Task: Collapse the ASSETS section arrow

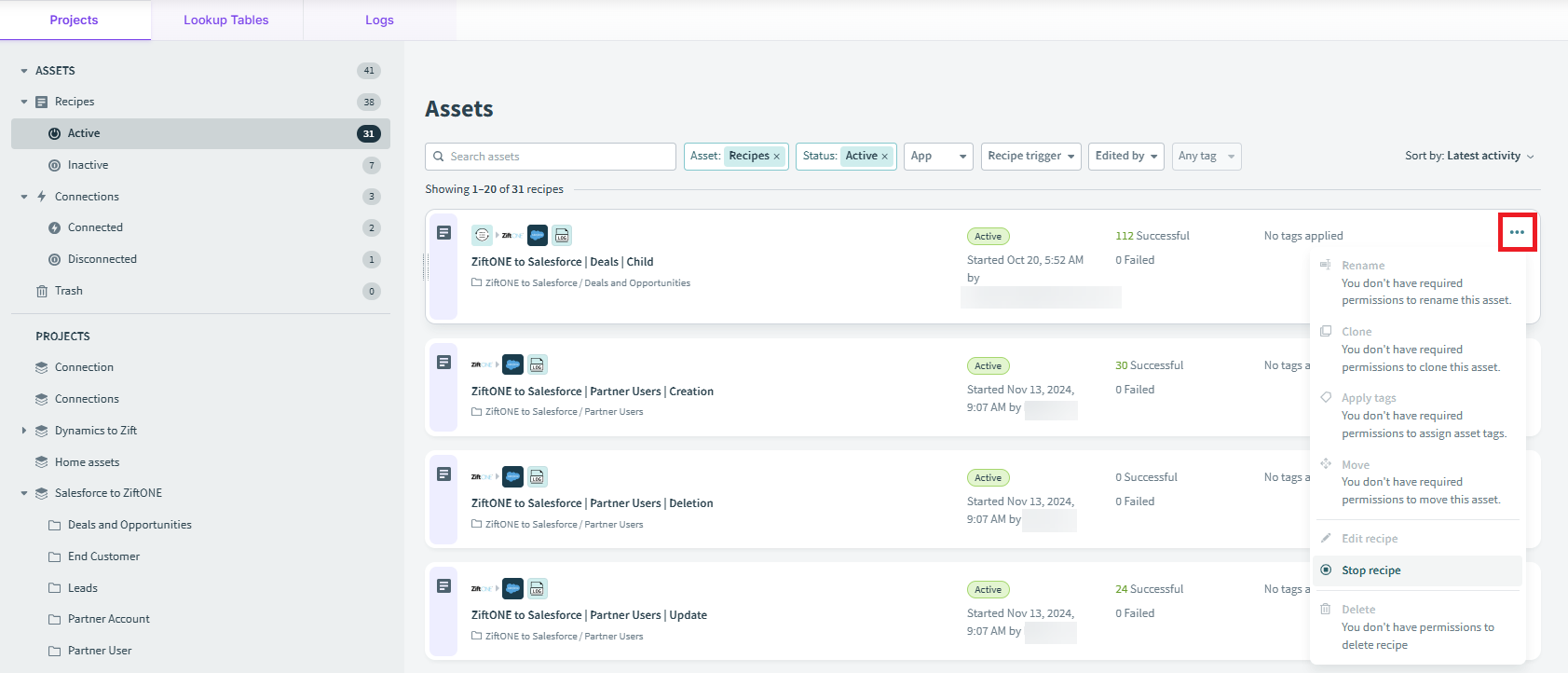Action: tap(24, 71)
